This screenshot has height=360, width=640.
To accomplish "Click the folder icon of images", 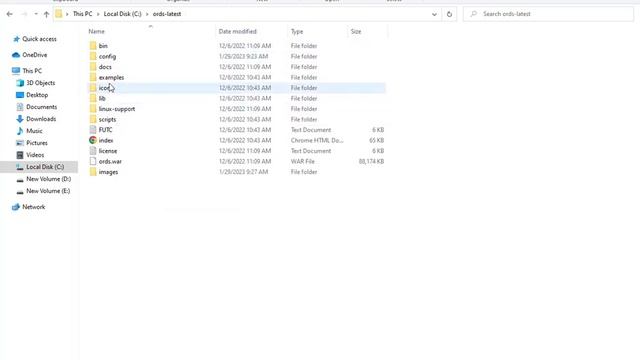I will tap(93, 172).
